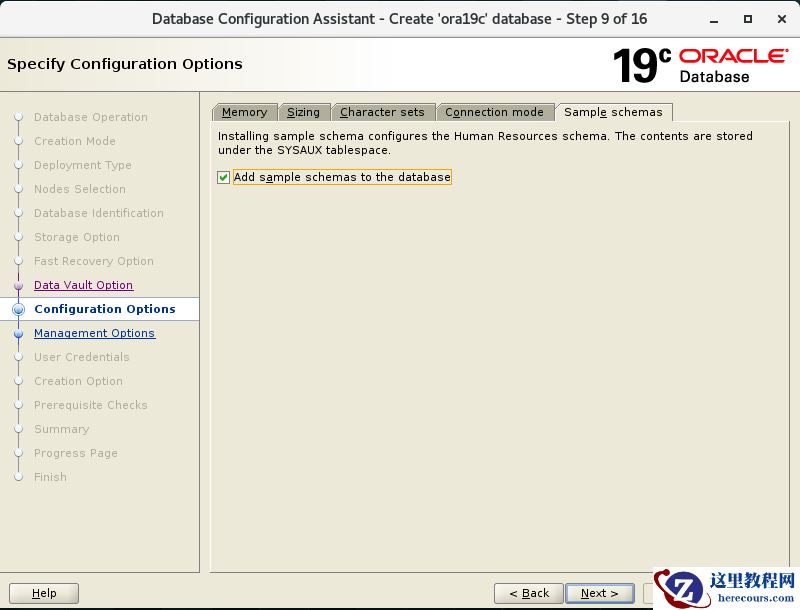Click the Configuration Options step bullet icon

coord(18,309)
